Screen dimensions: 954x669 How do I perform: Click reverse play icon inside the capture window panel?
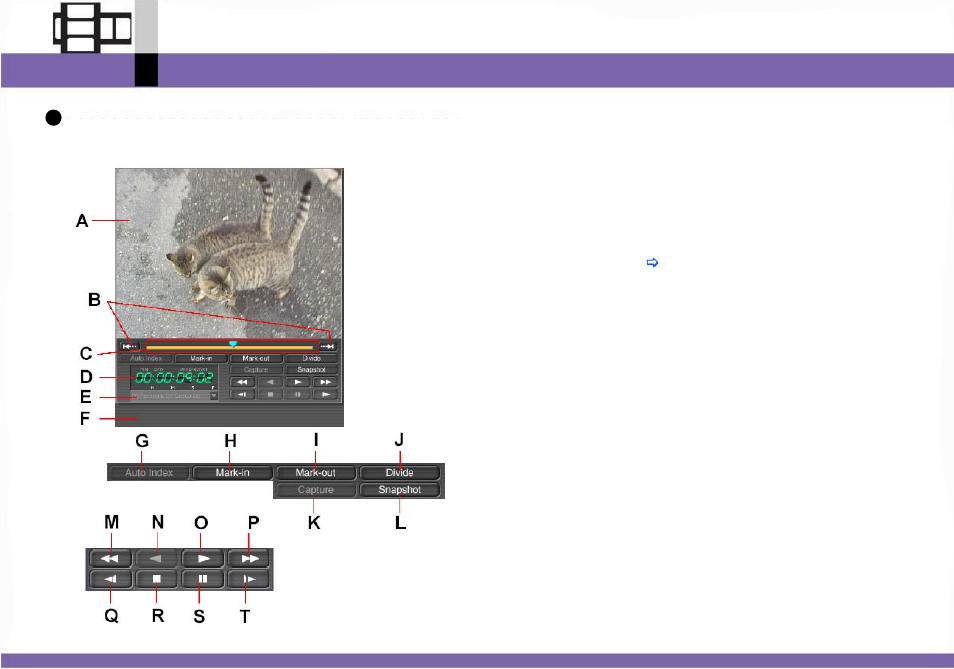pyautogui.click(x=270, y=382)
